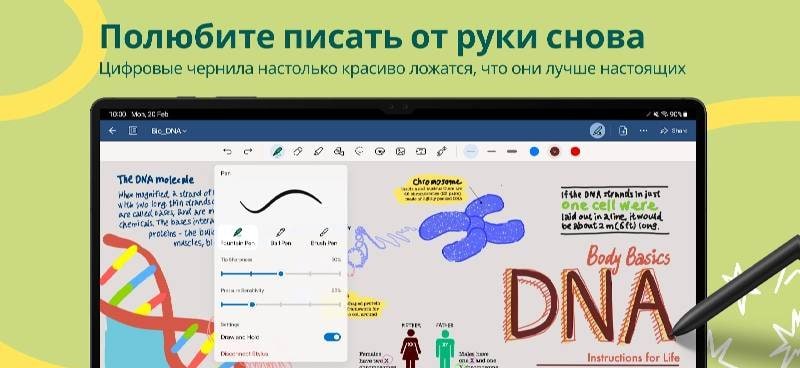Screen dimensions: 800x368
Task: Open the three-dot more options menu
Action: pos(643,131)
